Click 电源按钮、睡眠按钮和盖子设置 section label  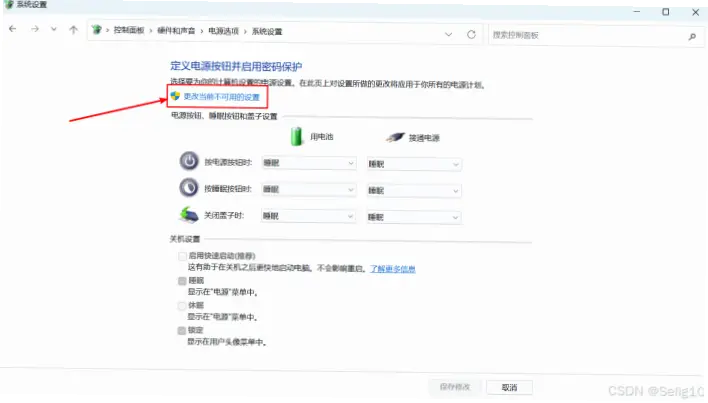click(x=224, y=116)
